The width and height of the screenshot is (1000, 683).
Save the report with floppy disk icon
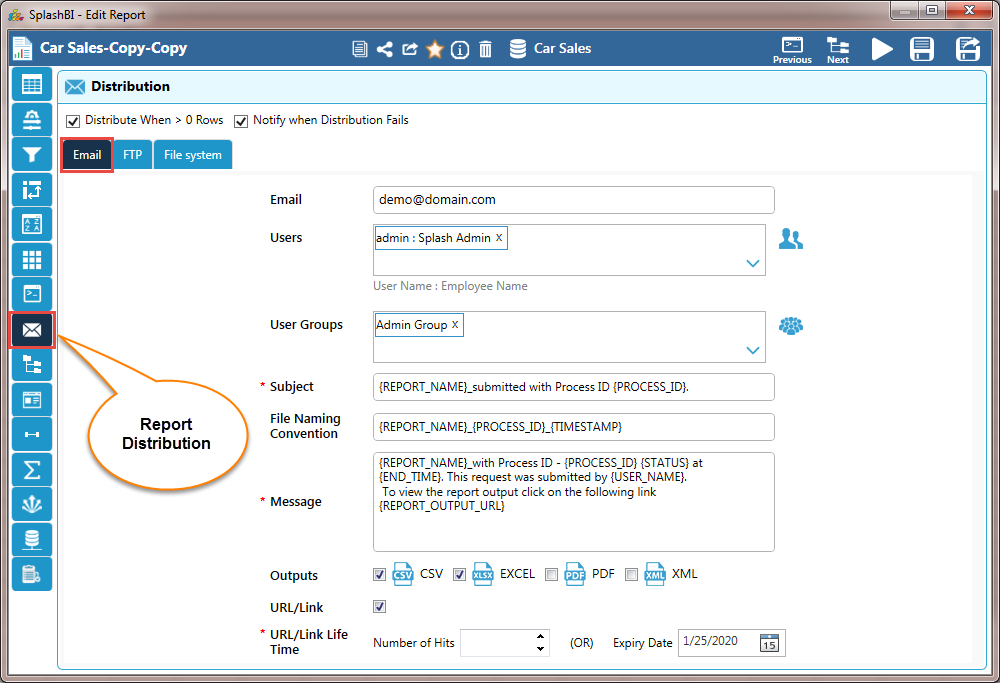[922, 49]
